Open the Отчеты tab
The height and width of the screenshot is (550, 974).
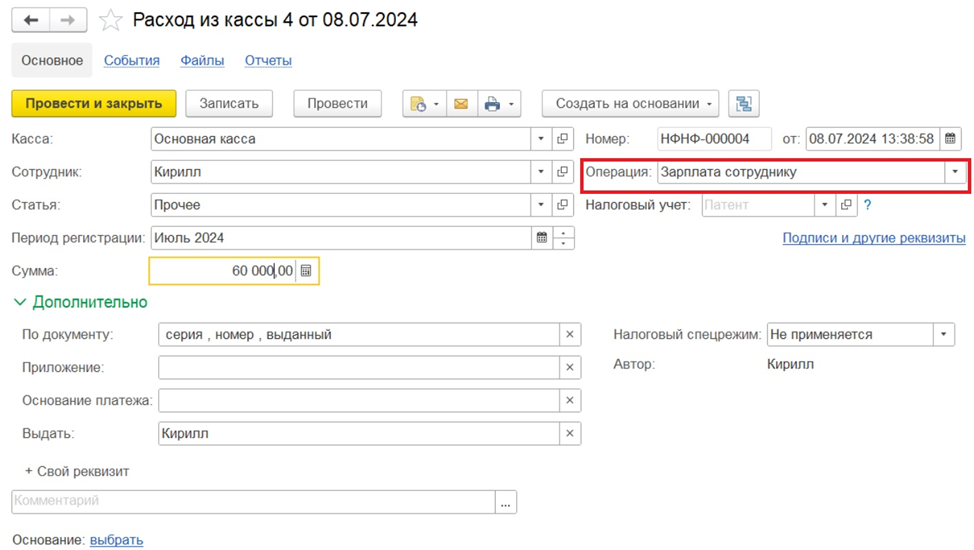[x=268, y=60]
